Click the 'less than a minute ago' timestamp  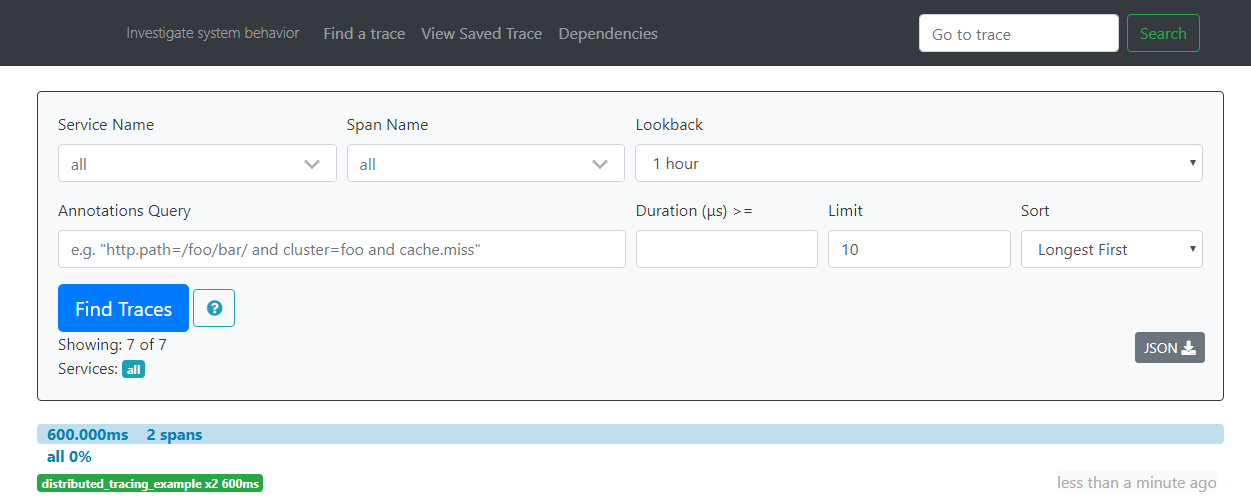pyautogui.click(x=1136, y=484)
